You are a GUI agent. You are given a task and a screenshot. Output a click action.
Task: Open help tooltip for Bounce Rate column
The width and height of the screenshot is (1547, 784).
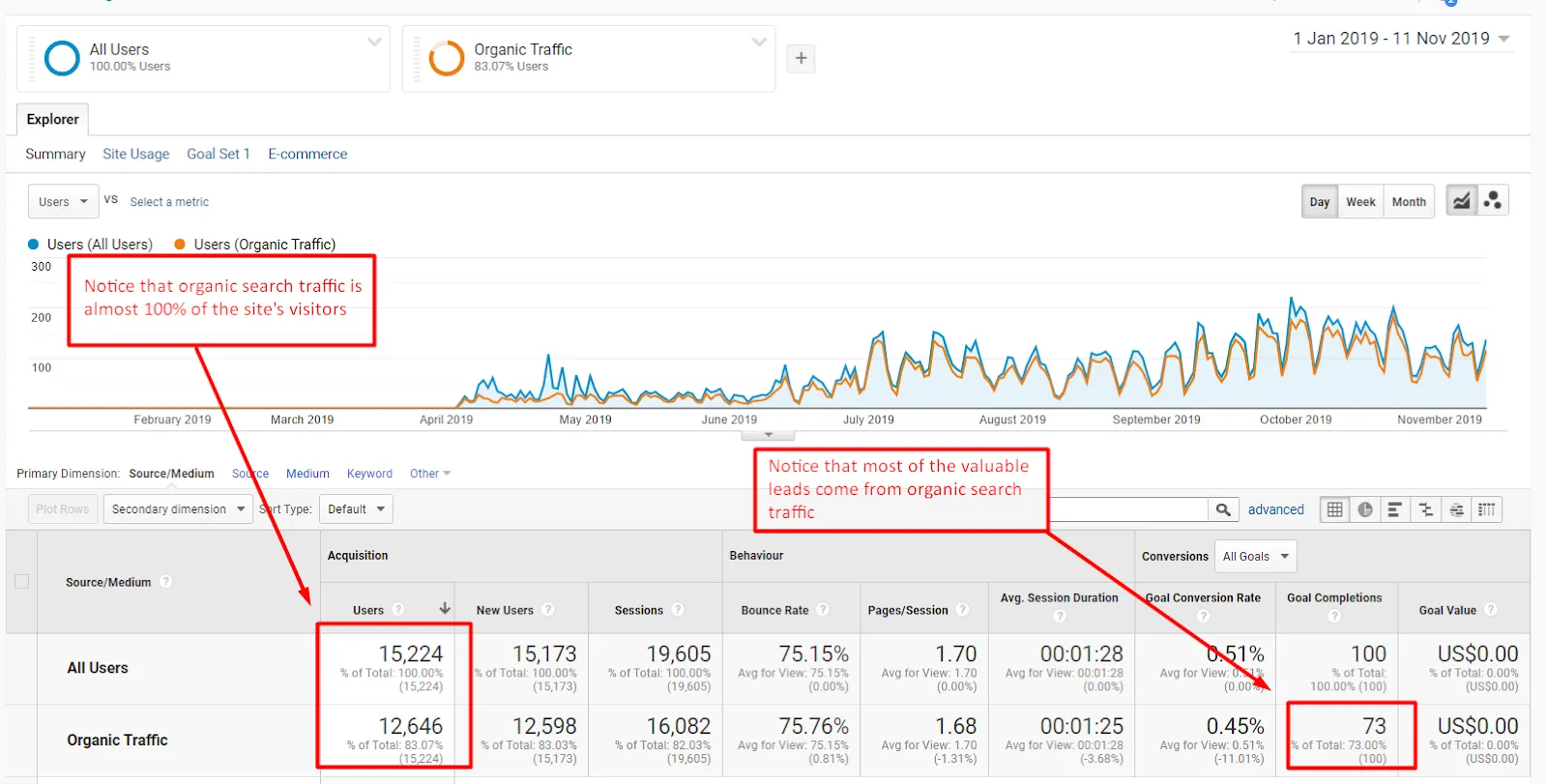(823, 610)
